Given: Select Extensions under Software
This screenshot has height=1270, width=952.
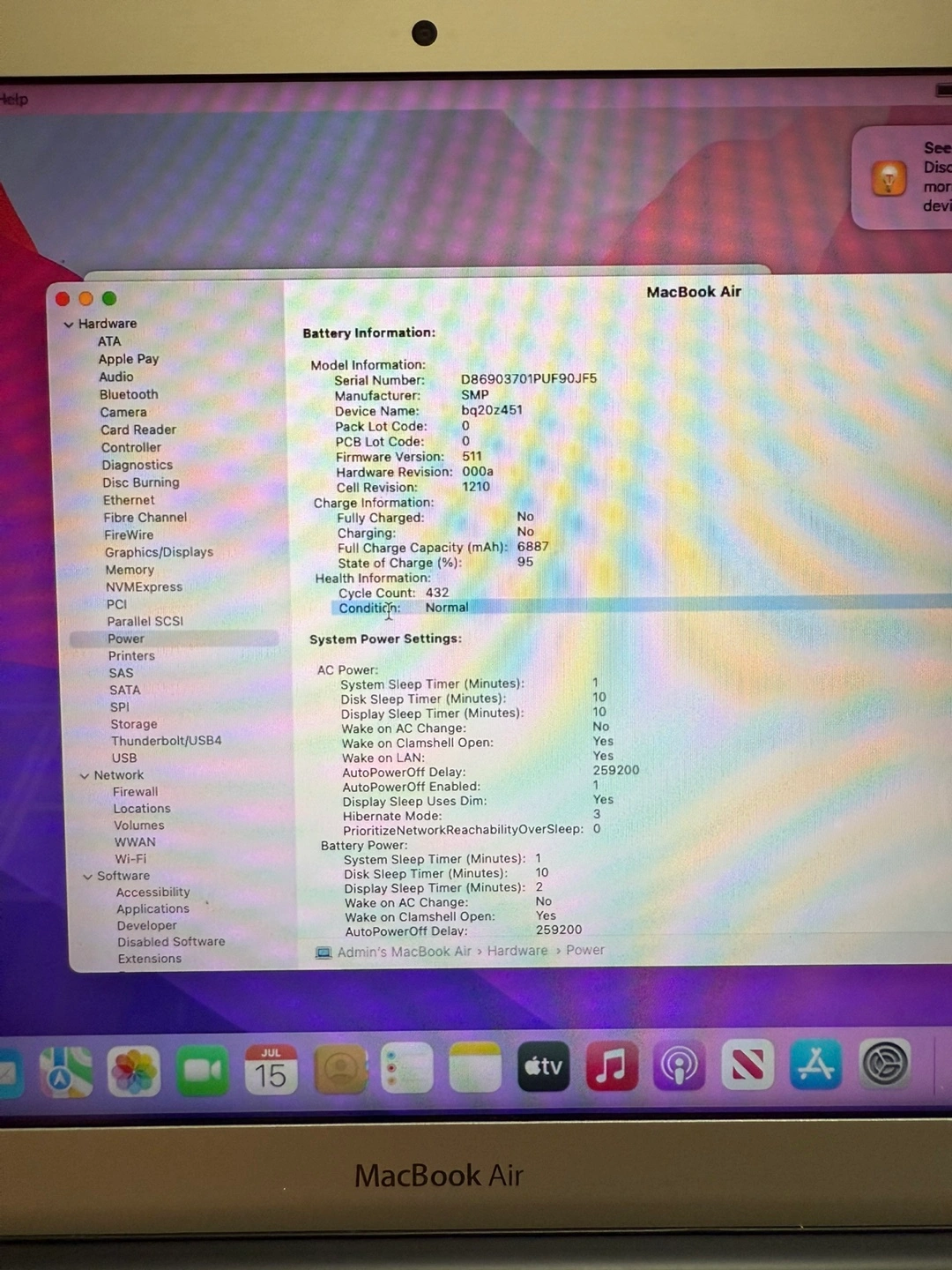Looking at the screenshot, I should [x=150, y=959].
